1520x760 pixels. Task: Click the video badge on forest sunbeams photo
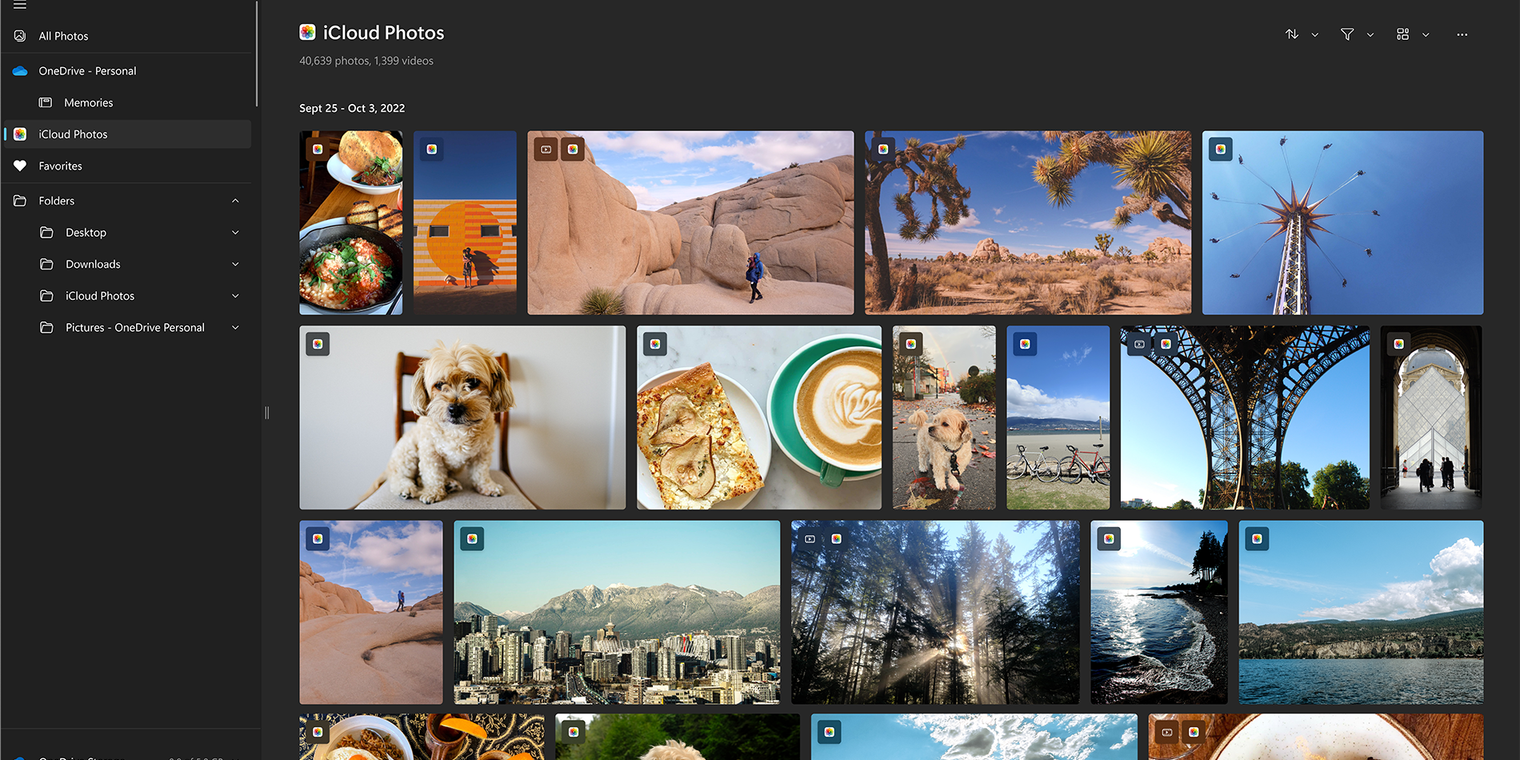(810, 539)
